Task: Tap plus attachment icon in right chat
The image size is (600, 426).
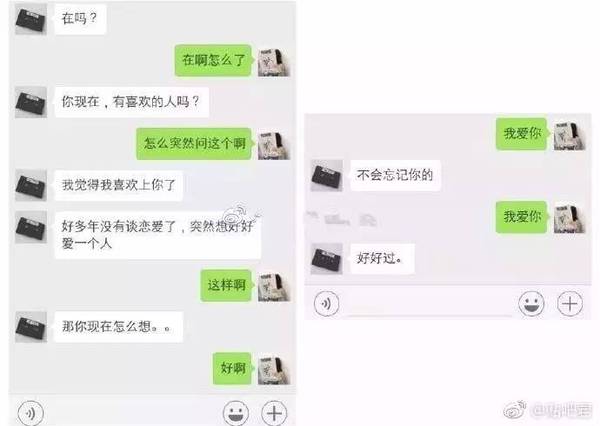Action: coord(570,304)
